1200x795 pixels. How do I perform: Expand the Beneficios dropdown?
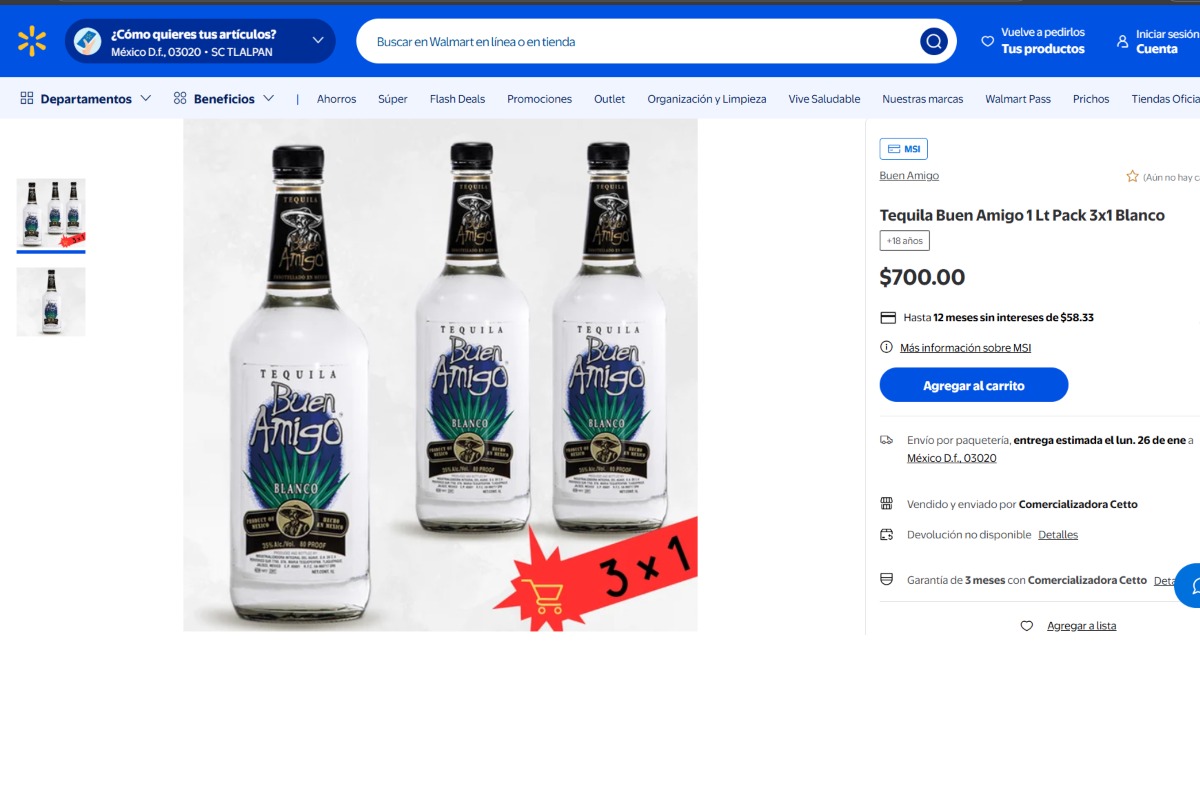(x=224, y=99)
